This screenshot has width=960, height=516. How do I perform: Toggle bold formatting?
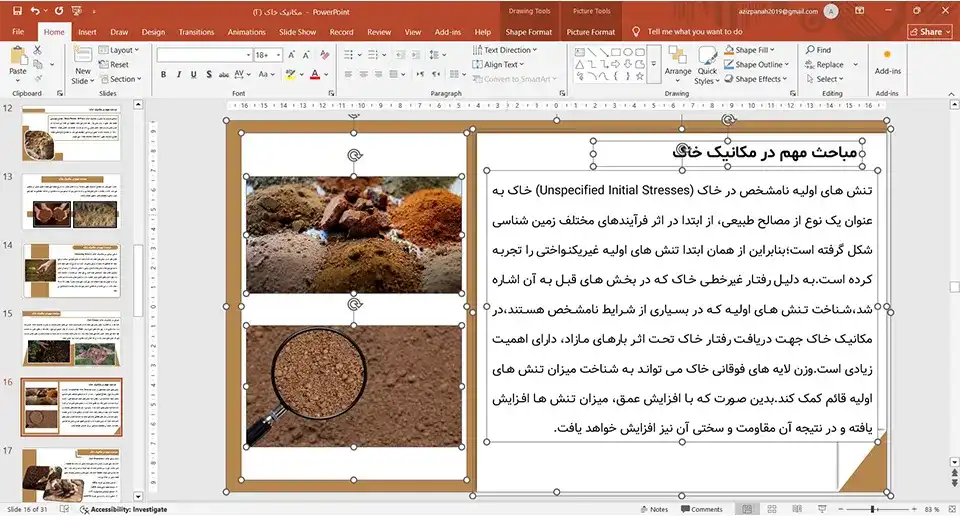pos(163,74)
